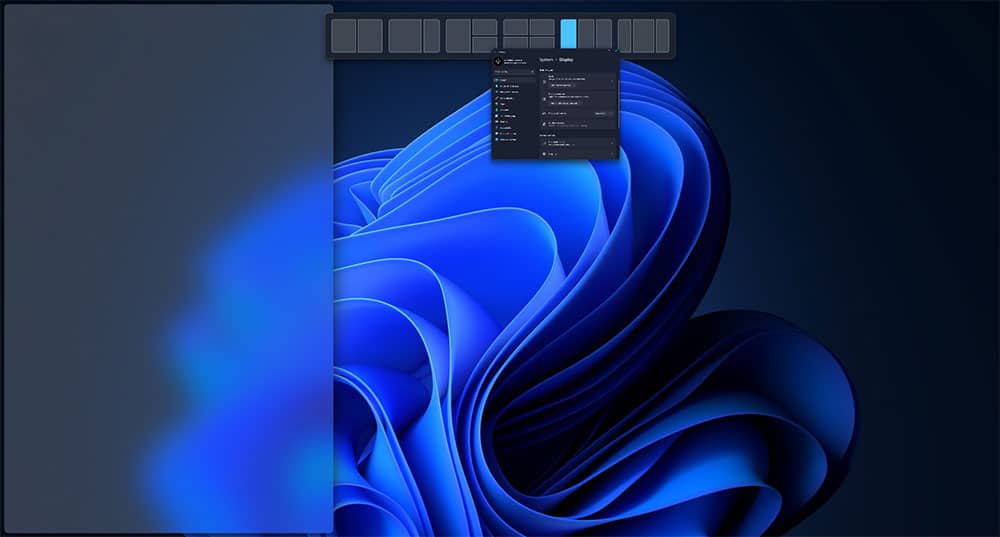Open Personalization brush icon in Settings sidebar
The width and height of the screenshot is (1000, 537).
[x=497, y=98]
